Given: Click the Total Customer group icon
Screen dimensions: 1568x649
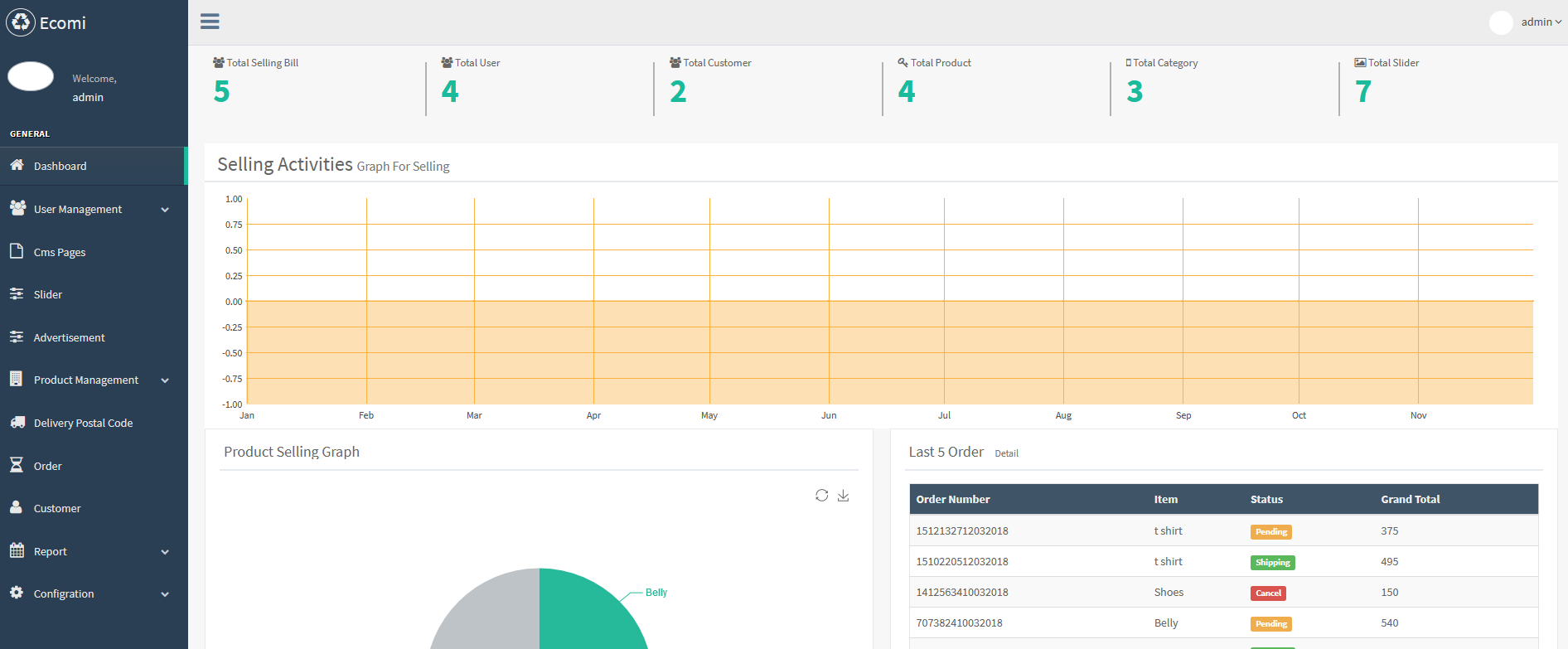Looking at the screenshot, I should (675, 63).
